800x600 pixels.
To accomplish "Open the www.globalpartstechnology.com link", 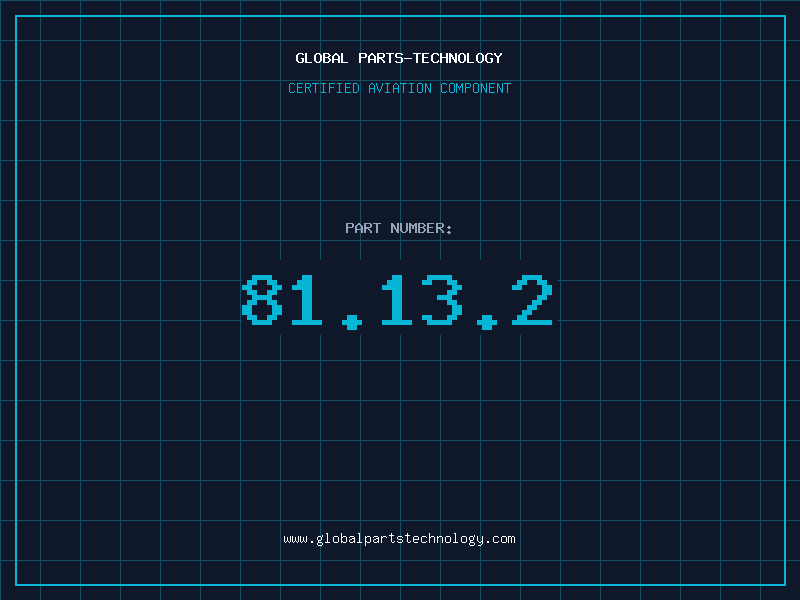I will pos(399,539).
